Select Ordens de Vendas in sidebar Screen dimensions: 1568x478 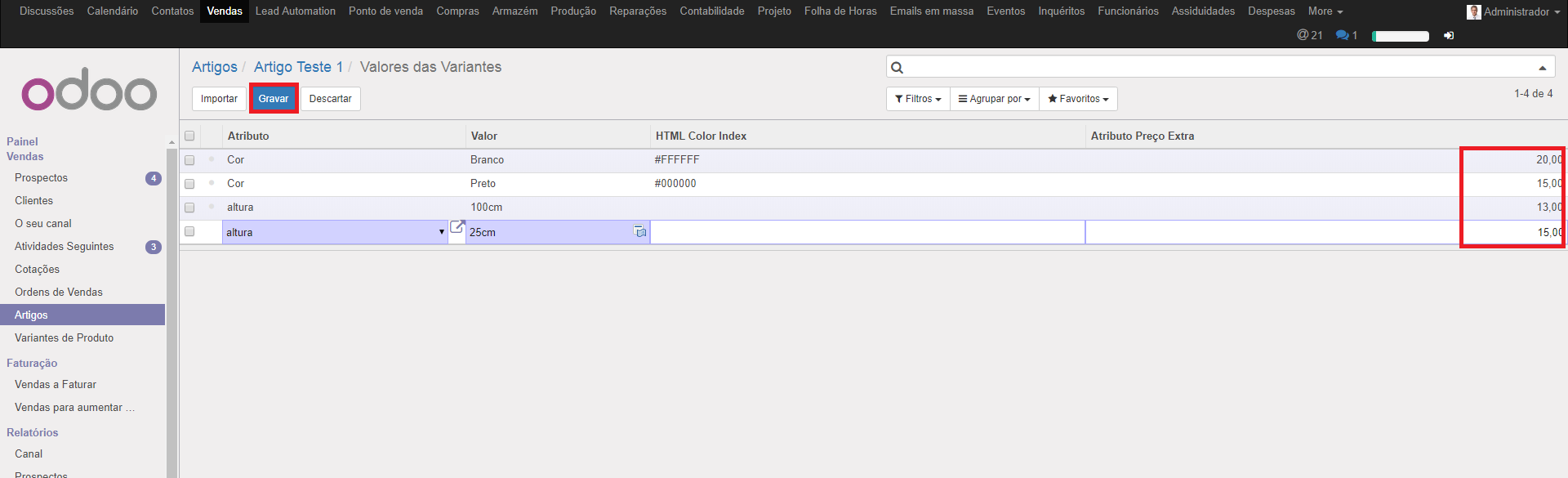59,292
